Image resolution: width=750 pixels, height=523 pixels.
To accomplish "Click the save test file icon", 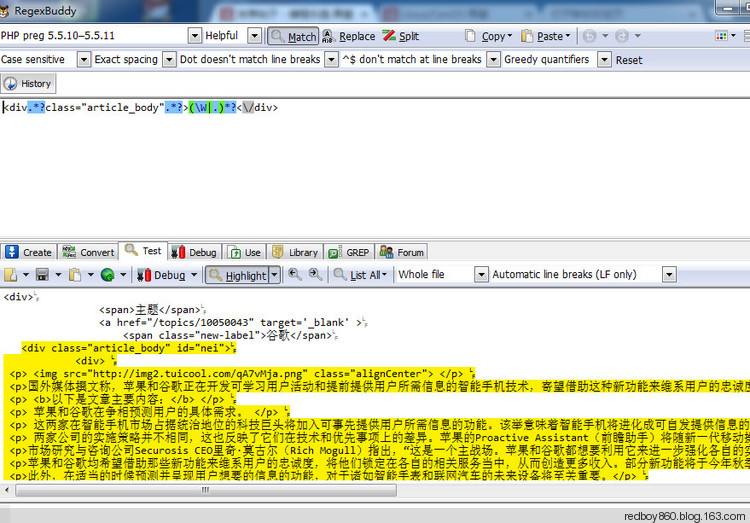I will pyautogui.click(x=42, y=275).
